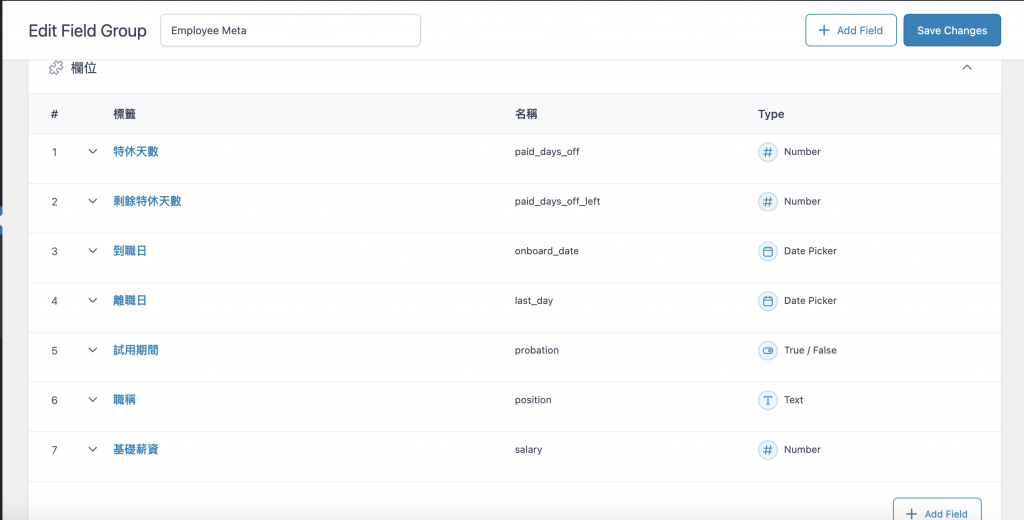Expand the 離職日 field row chevron
This screenshot has width=1024, height=520.
(93, 301)
